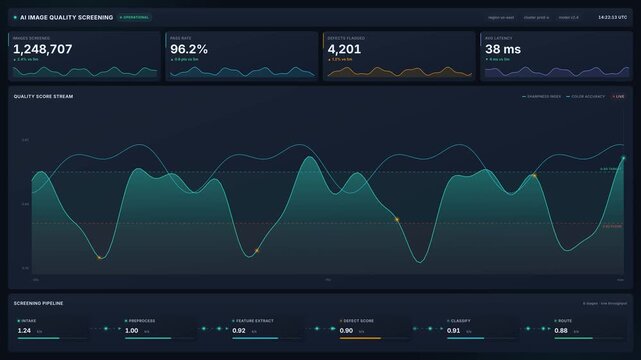
Task: Click the model version label in header
Action: (x=568, y=18)
